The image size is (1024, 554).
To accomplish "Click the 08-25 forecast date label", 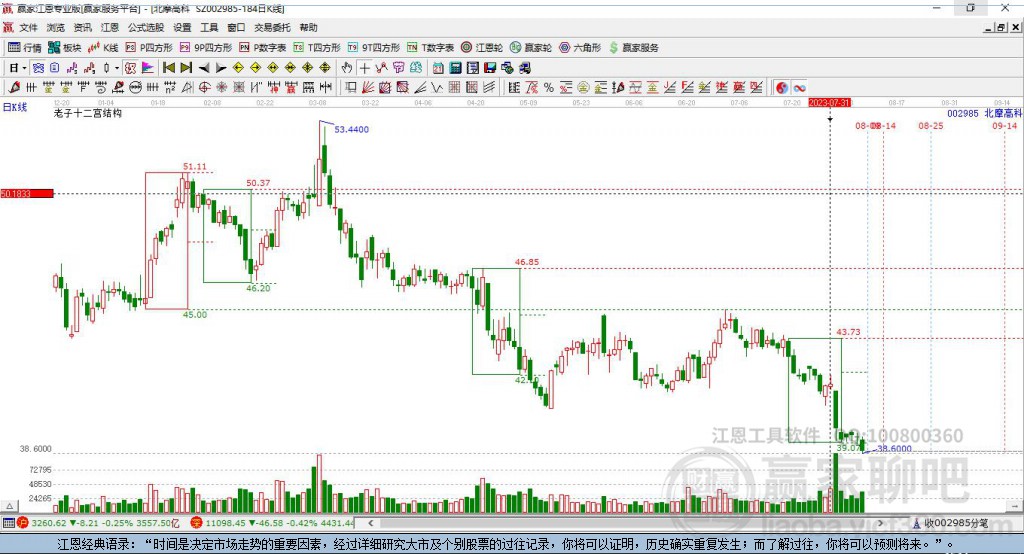I will [x=931, y=125].
